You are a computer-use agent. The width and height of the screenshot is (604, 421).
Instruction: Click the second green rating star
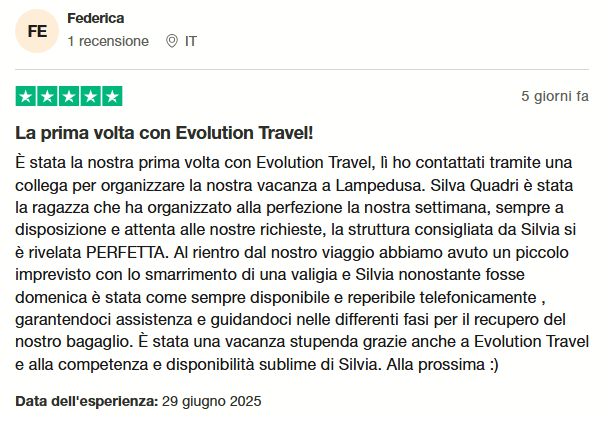[47, 97]
